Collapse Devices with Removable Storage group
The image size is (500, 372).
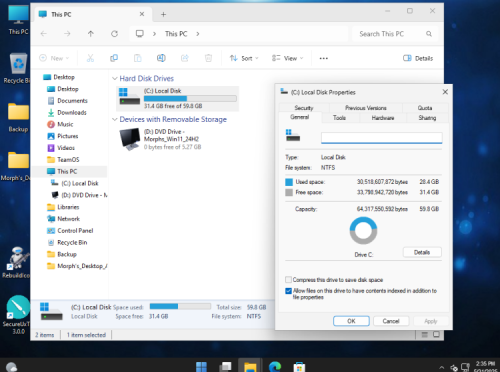pos(115,119)
